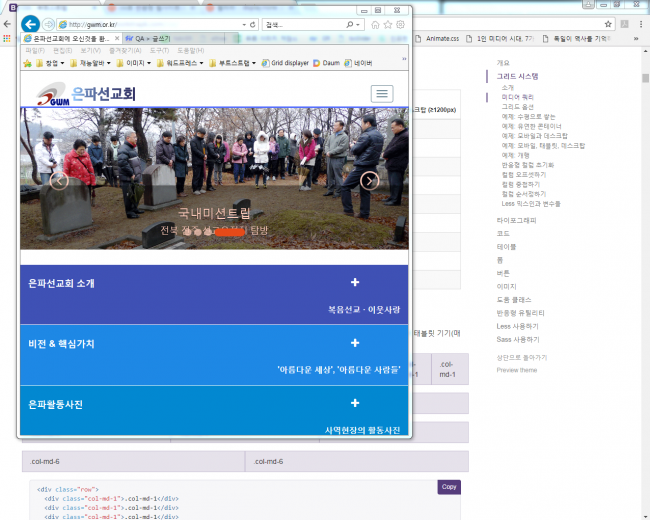Open the Chrome three-dot menu
650x520 pixels.
pyautogui.click(x=641, y=24)
